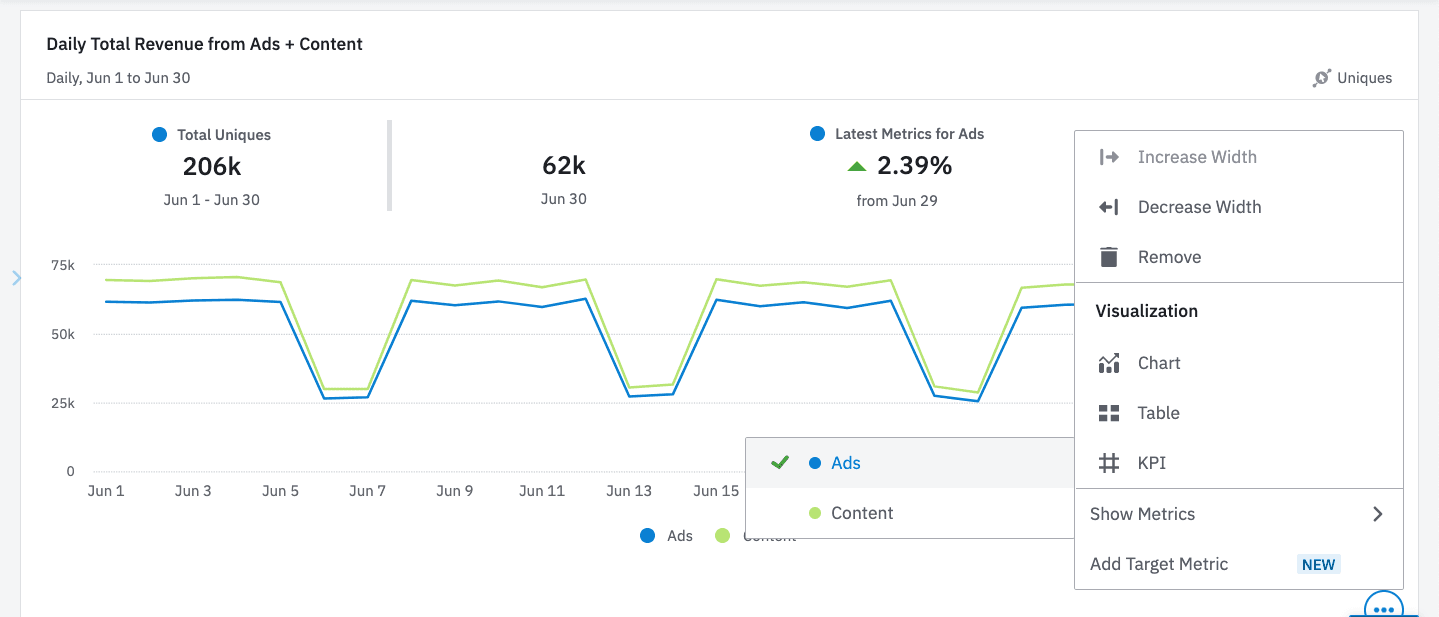This screenshot has height=617, width=1439.
Task: Select the KPI visualization icon
Action: click(1110, 462)
